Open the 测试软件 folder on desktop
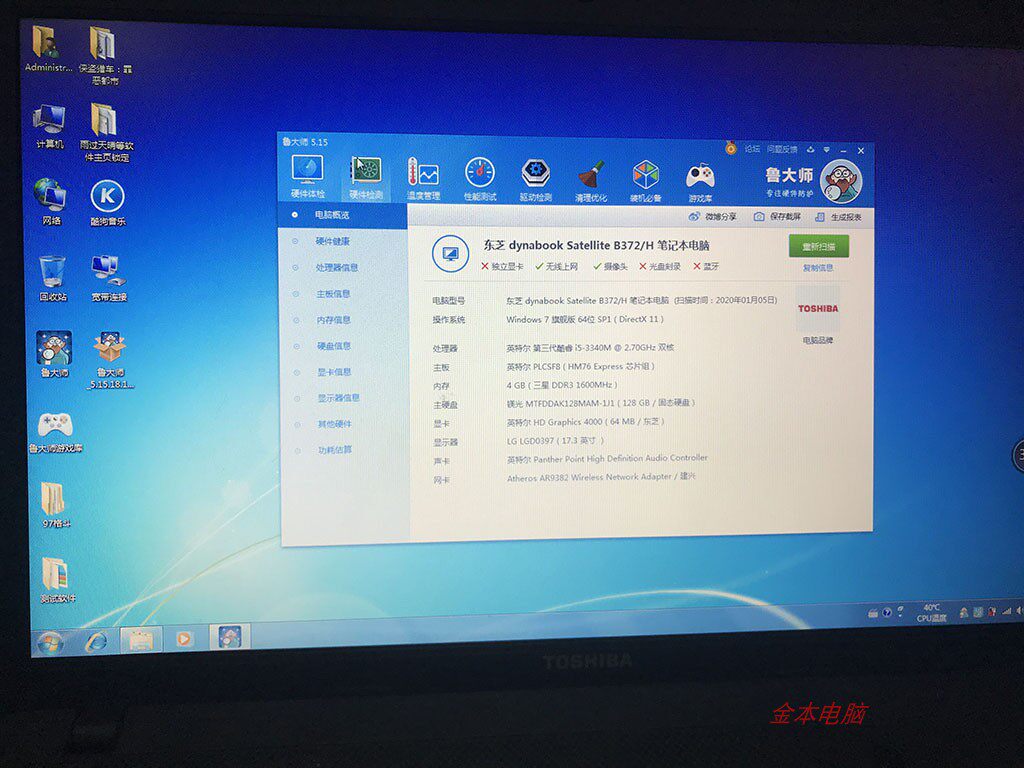The height and width of the screenshot is (768, 1024). coord(57,580)
